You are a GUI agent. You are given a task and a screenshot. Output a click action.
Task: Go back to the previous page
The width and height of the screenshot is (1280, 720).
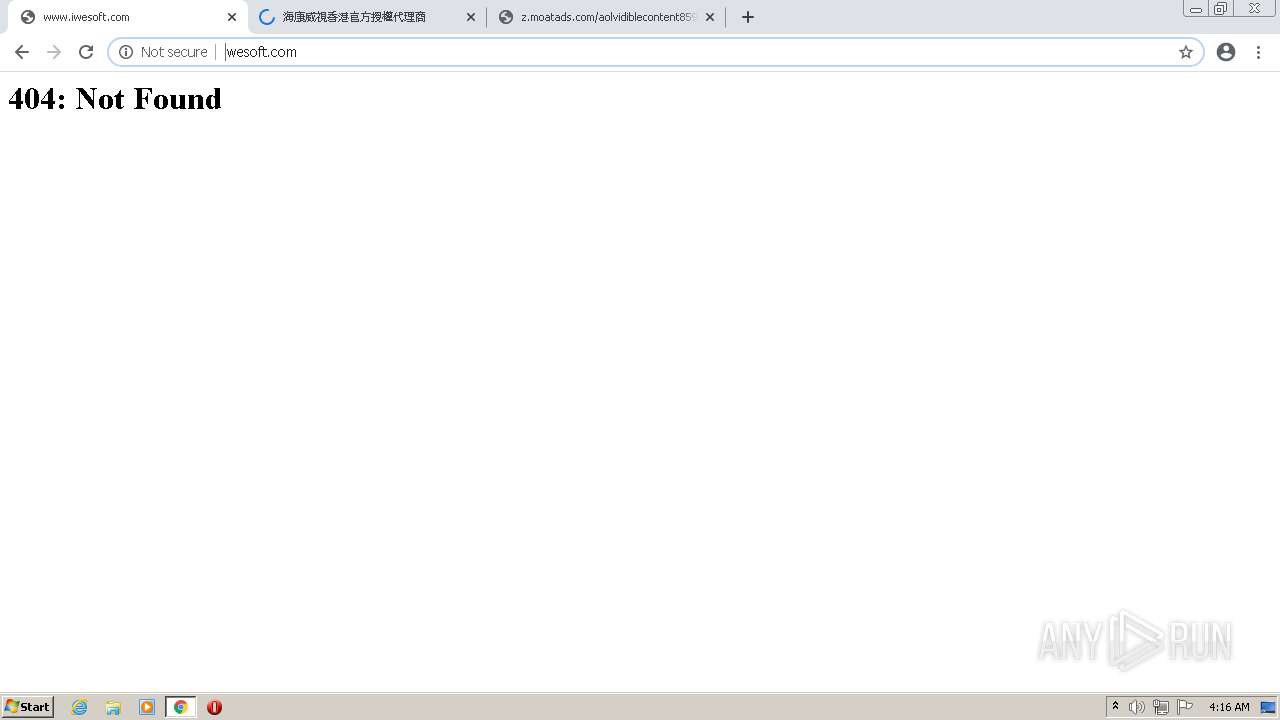(22, 52)
